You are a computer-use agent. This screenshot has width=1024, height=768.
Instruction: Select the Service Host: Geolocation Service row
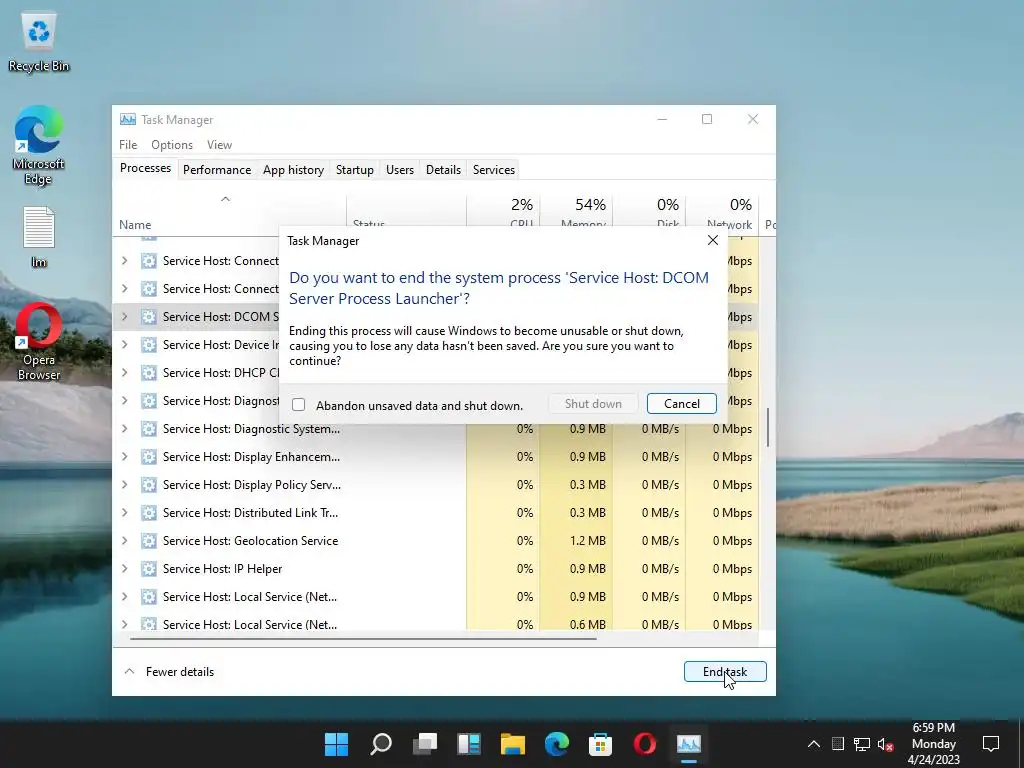click(436, 541)
